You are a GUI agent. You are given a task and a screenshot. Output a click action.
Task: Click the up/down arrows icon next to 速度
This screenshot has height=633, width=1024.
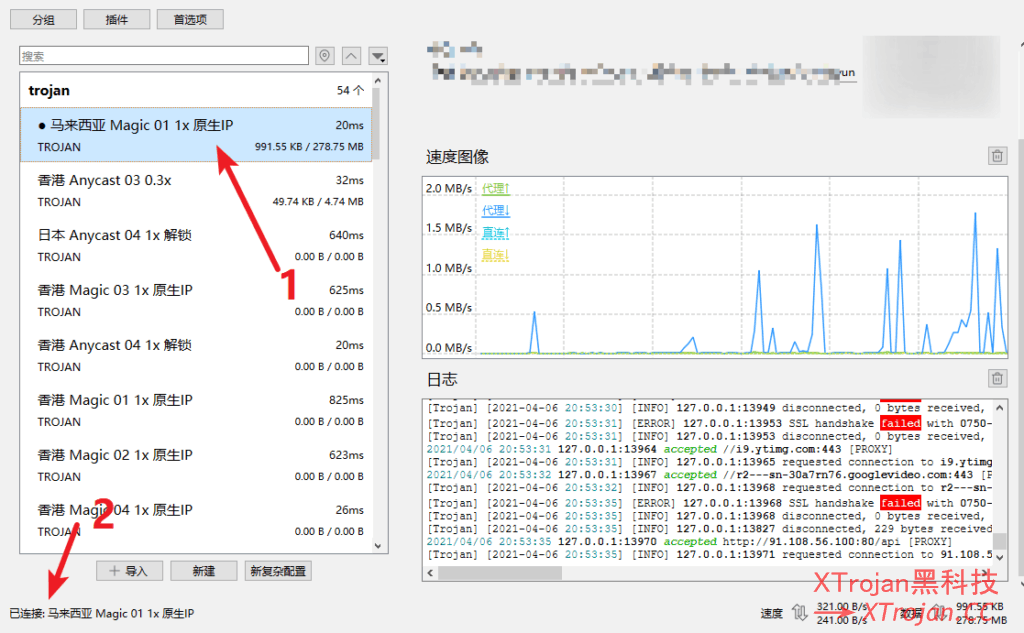[x=797, y=611]
